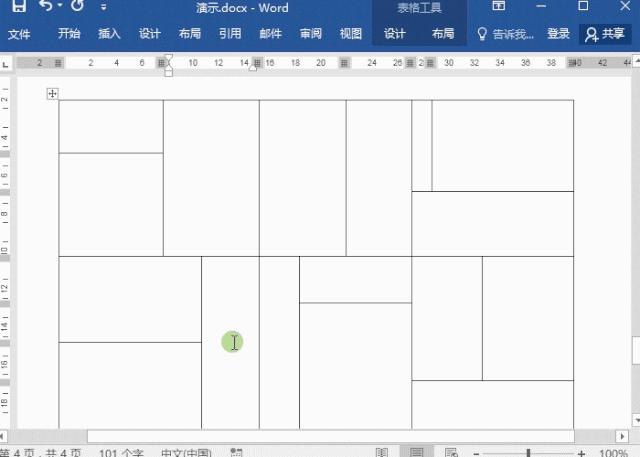
Task: Click the vertical scrollbar up arrow
Action: click(636, 59)
